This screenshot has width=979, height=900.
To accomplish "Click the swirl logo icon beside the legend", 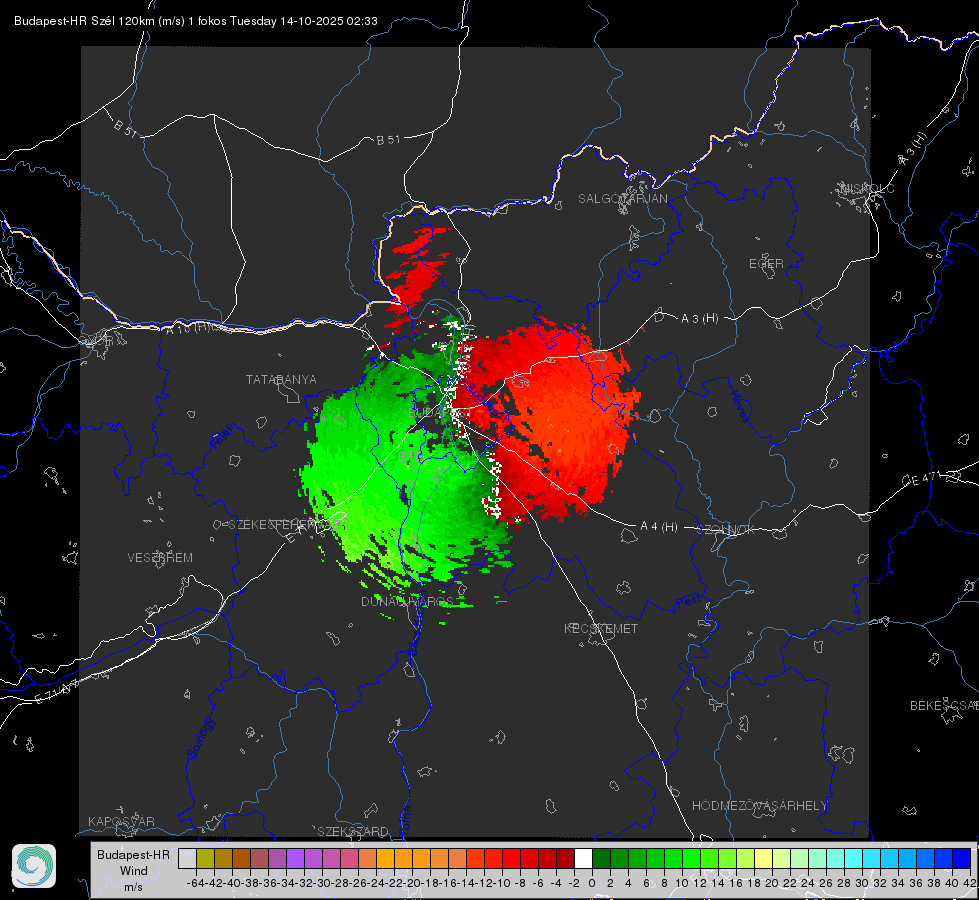I will [x=34, y=866].
